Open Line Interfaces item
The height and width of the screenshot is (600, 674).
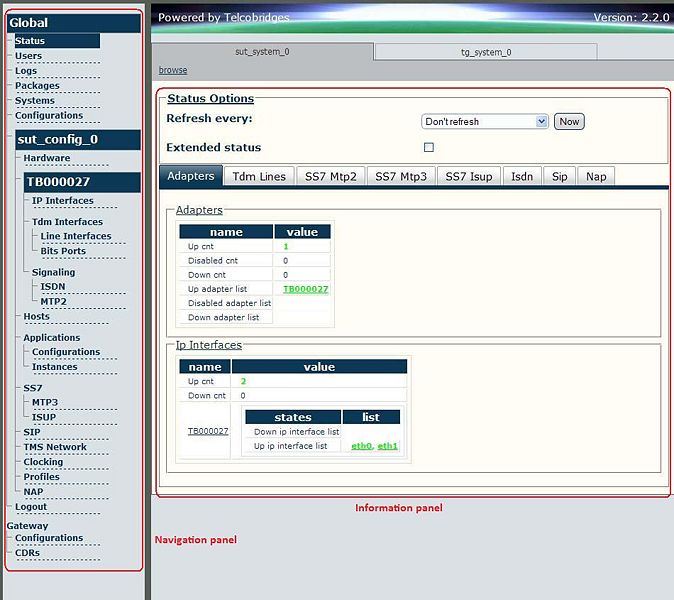(x=76, y=236)
